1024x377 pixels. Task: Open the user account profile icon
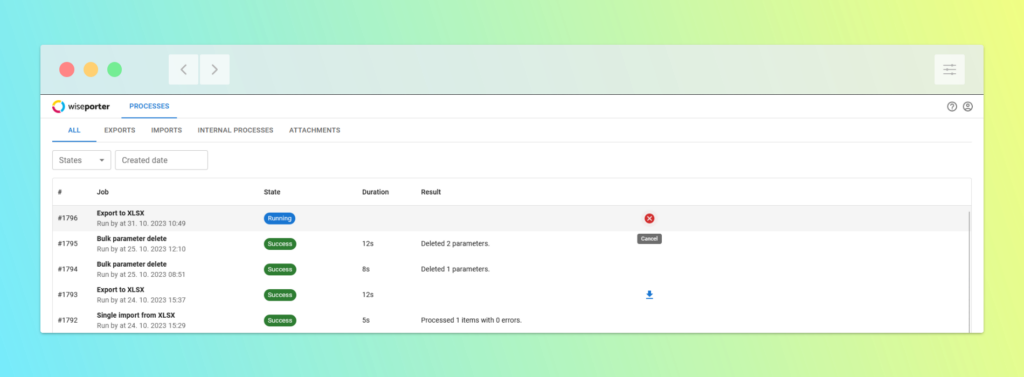coord(968,107)
